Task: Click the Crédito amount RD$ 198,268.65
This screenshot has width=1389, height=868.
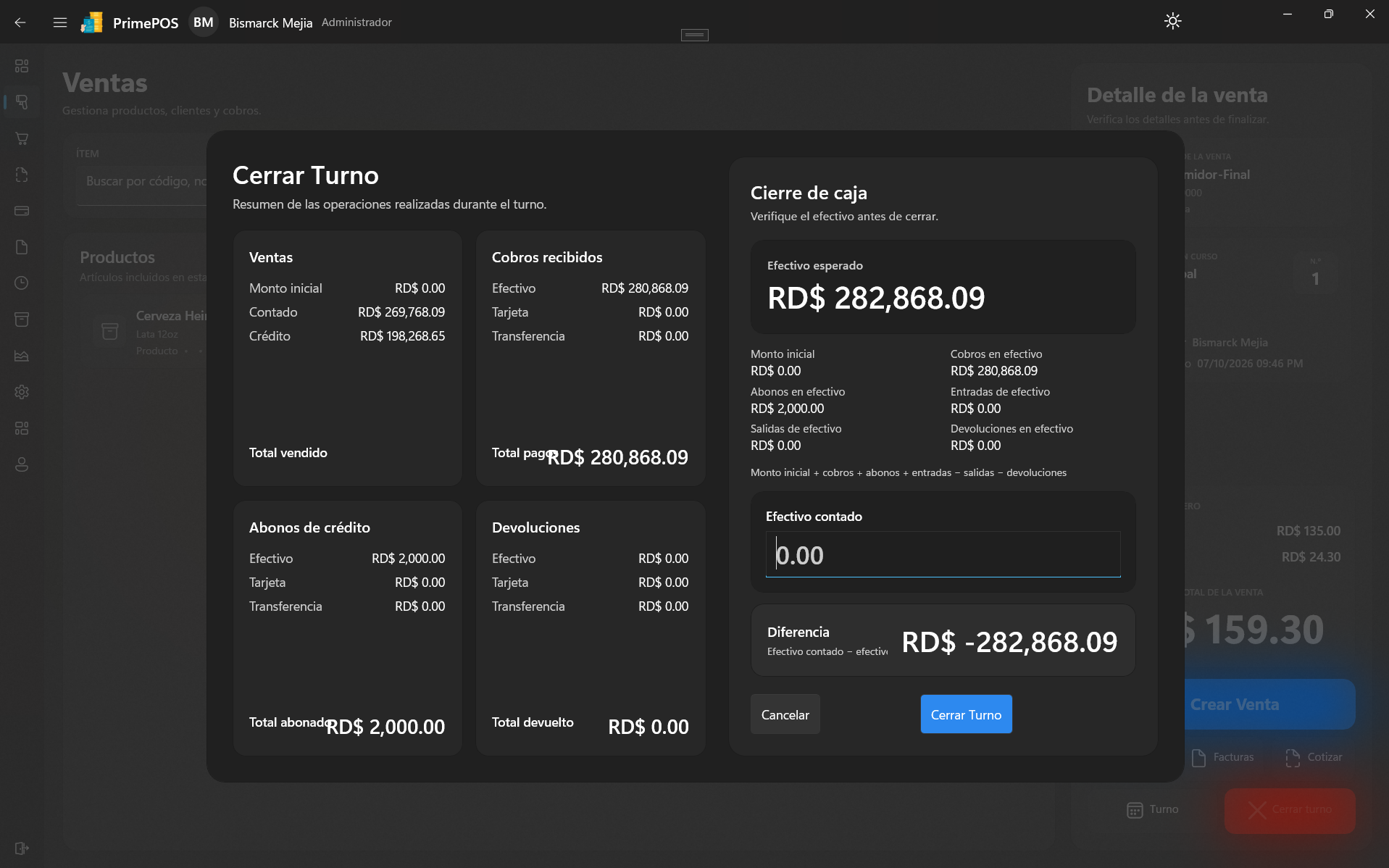Action: (x=402, y=336)
